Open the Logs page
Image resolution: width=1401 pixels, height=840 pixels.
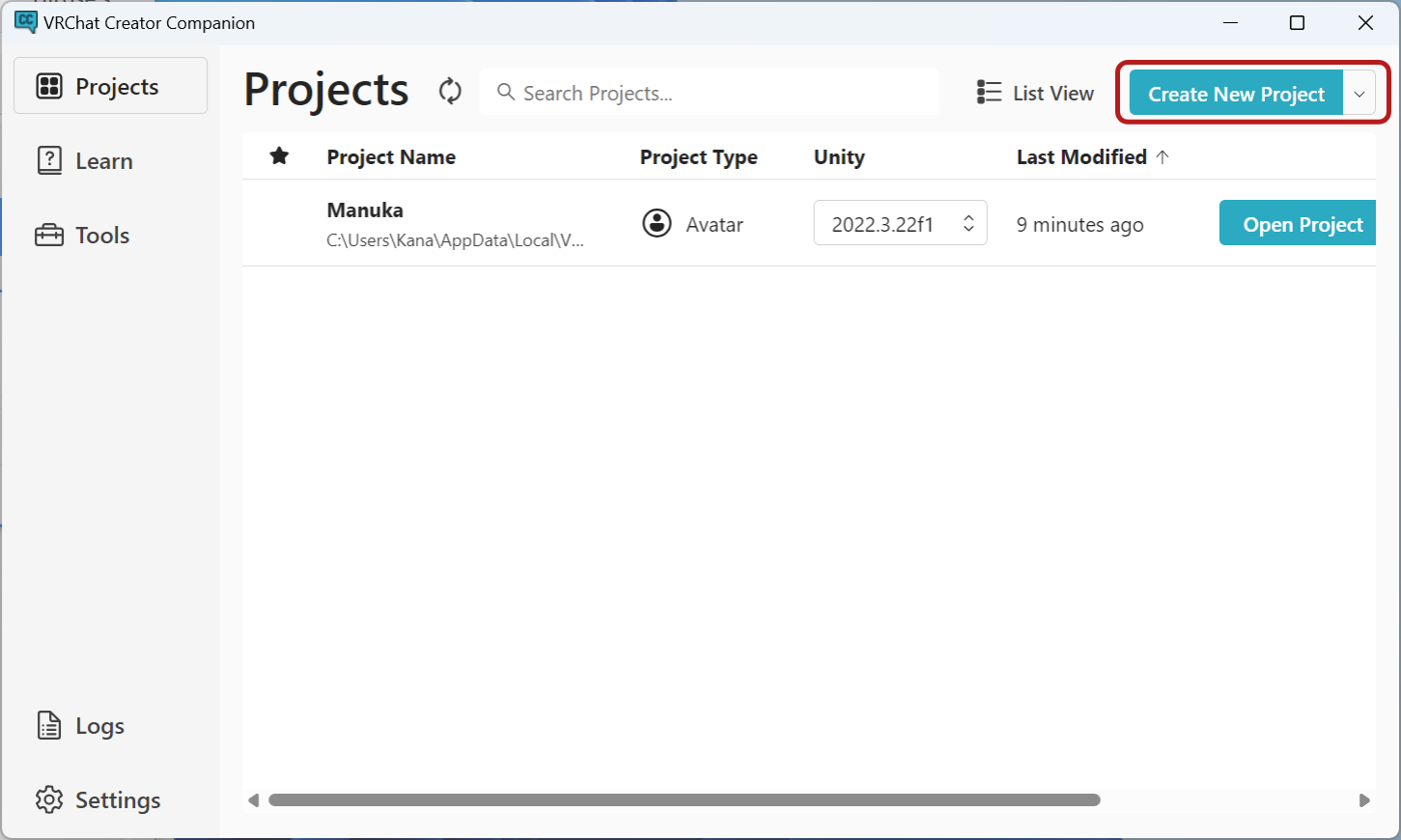click(x=81, y=725)
